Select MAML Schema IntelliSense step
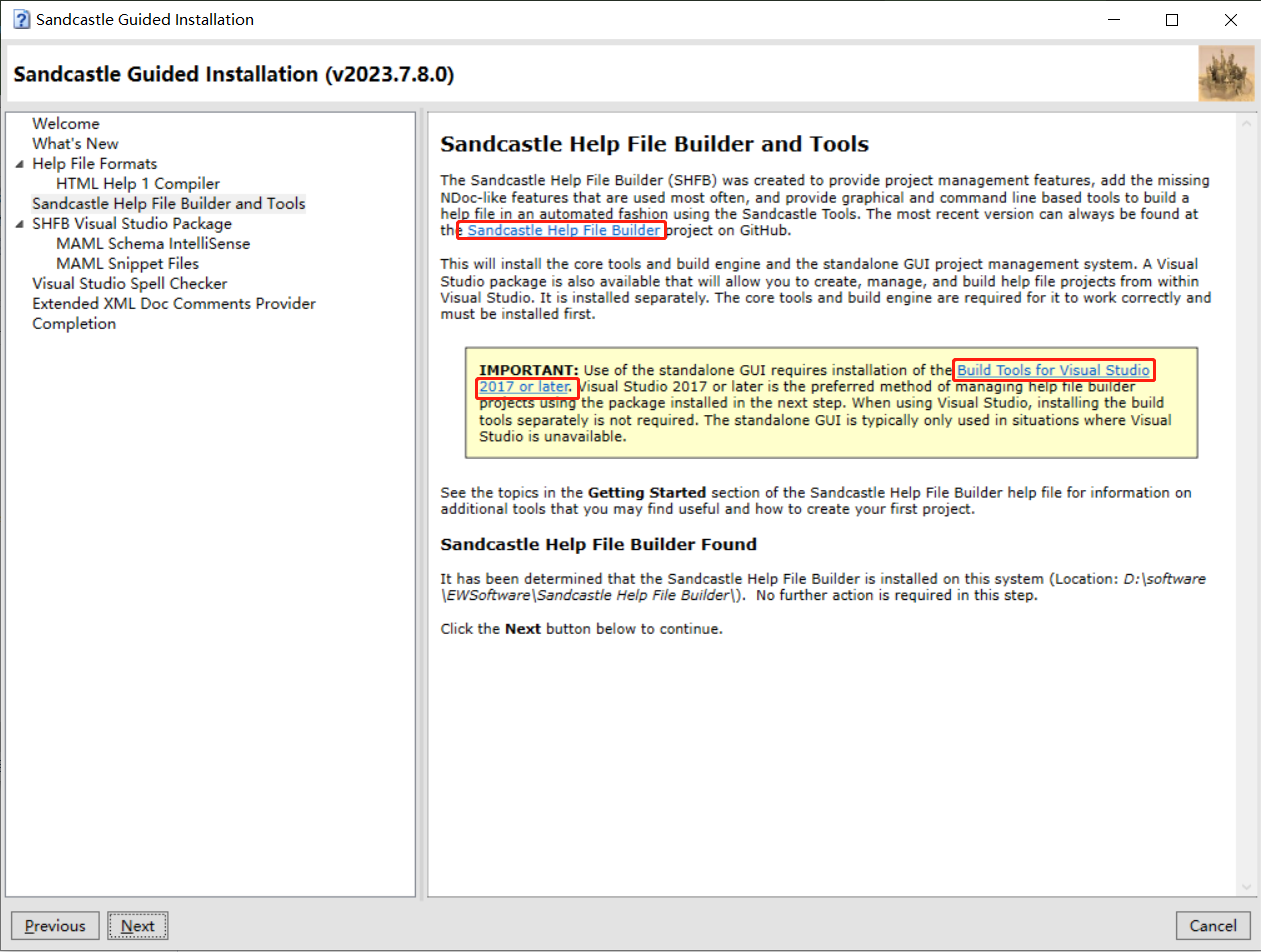This screenshot has height=952, width=1261. pyautogui.click(x=153, y=244)
